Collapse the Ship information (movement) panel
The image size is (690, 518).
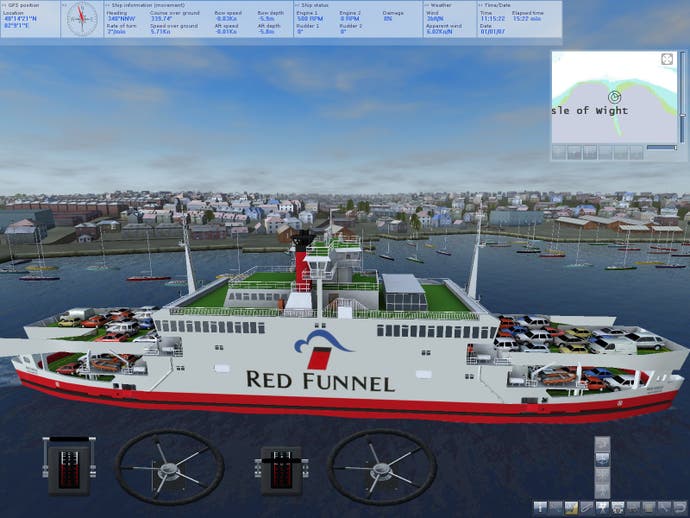[x=107, y=5]
